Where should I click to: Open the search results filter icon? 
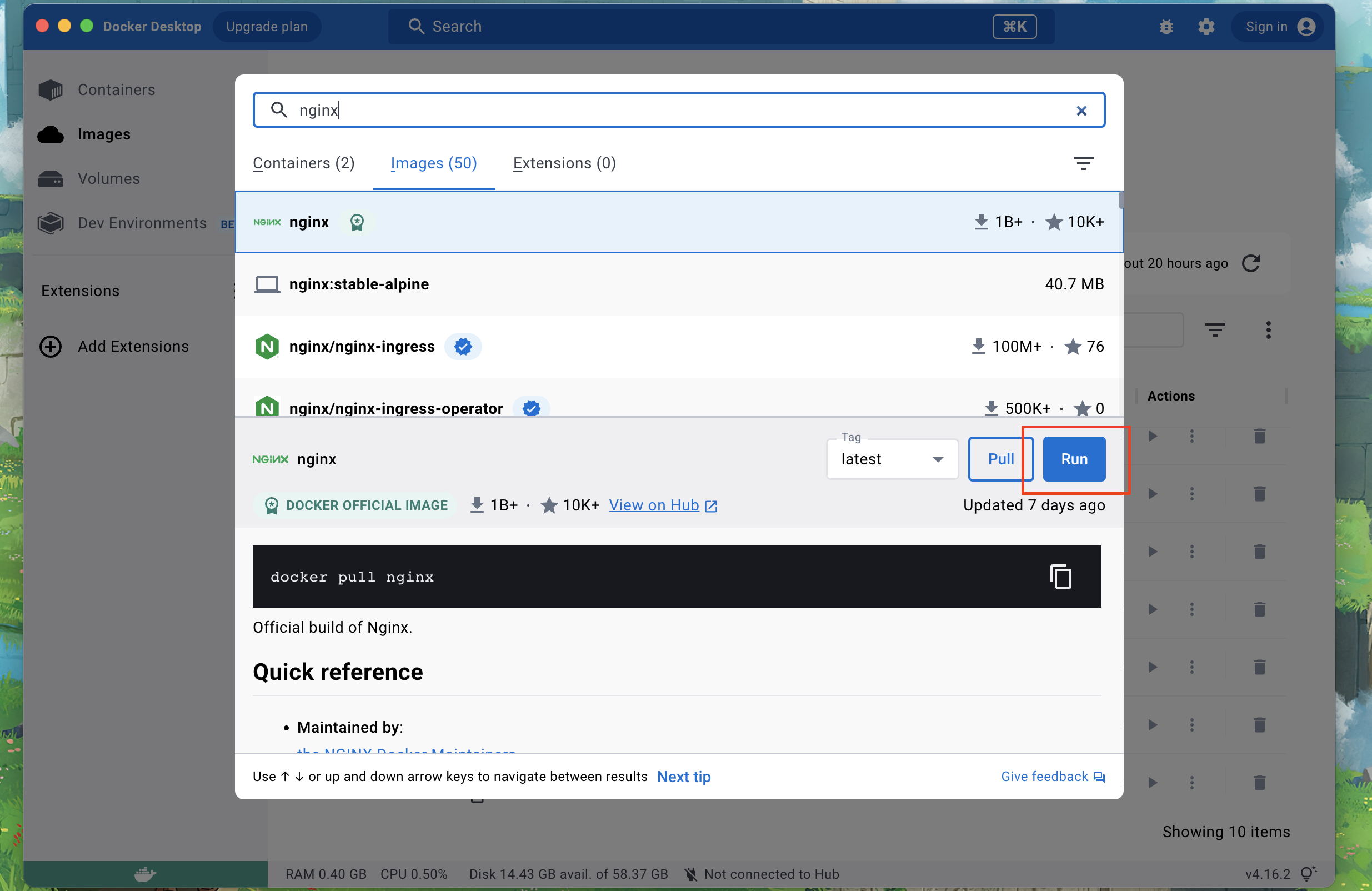click(1083, 163)
